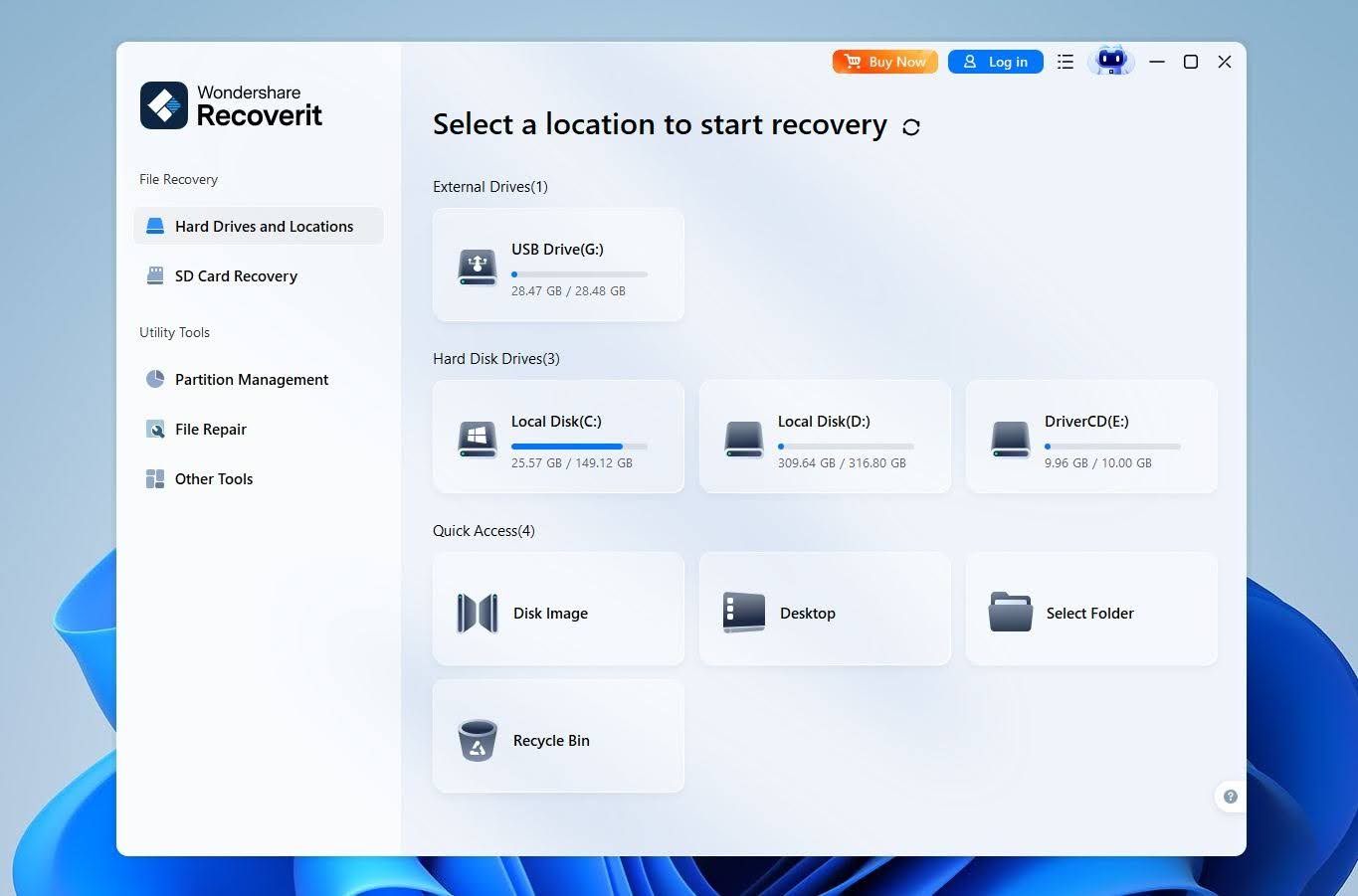Click the help question mark icon
This screenshot has width=1358, height=896.
(x=1231, y=797)
